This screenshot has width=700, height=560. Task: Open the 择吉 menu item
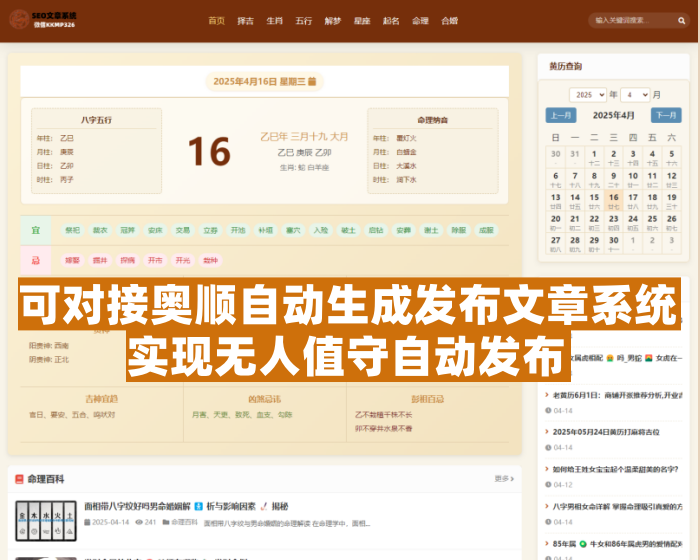point(246,21)
